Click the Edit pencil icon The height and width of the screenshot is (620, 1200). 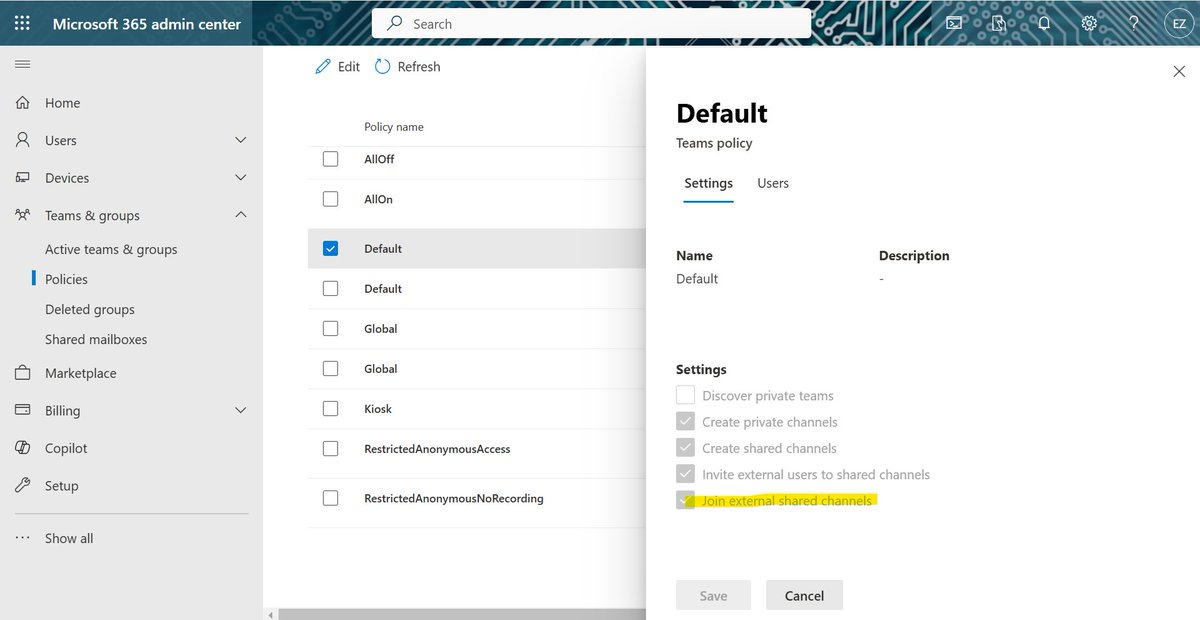click(322, 66)
